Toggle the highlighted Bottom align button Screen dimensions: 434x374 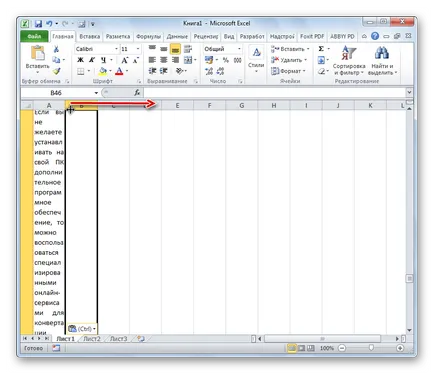(x=175, y=49)
